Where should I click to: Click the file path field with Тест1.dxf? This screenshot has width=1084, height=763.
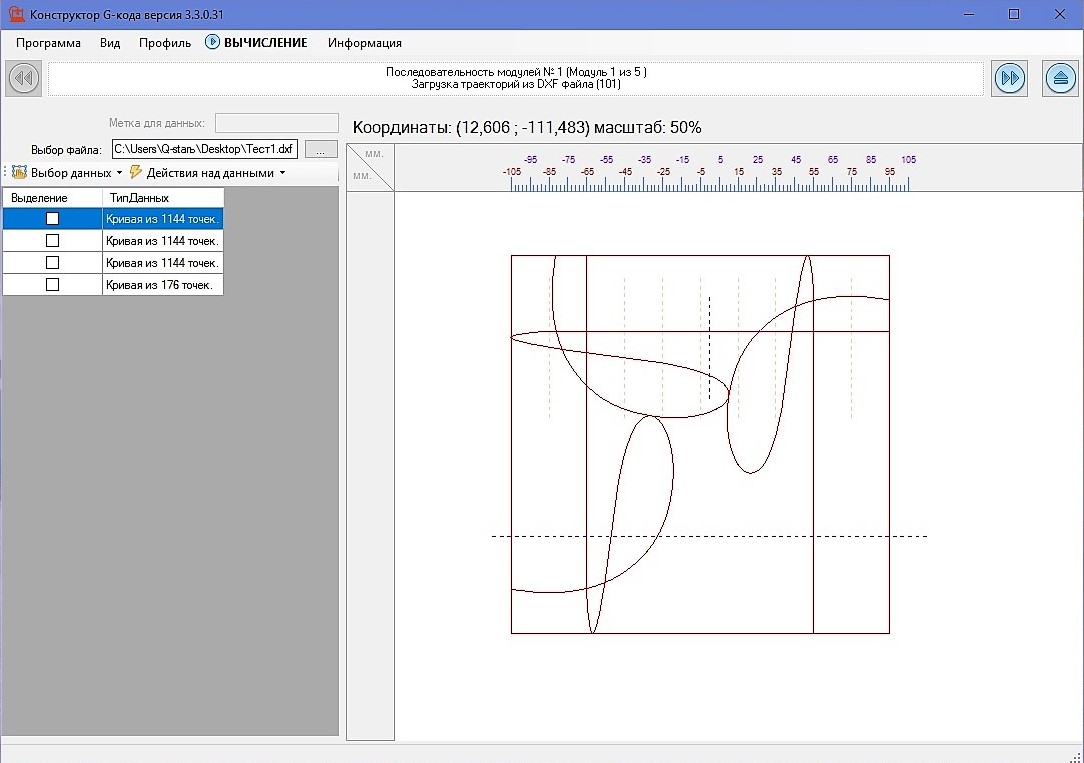205,149
